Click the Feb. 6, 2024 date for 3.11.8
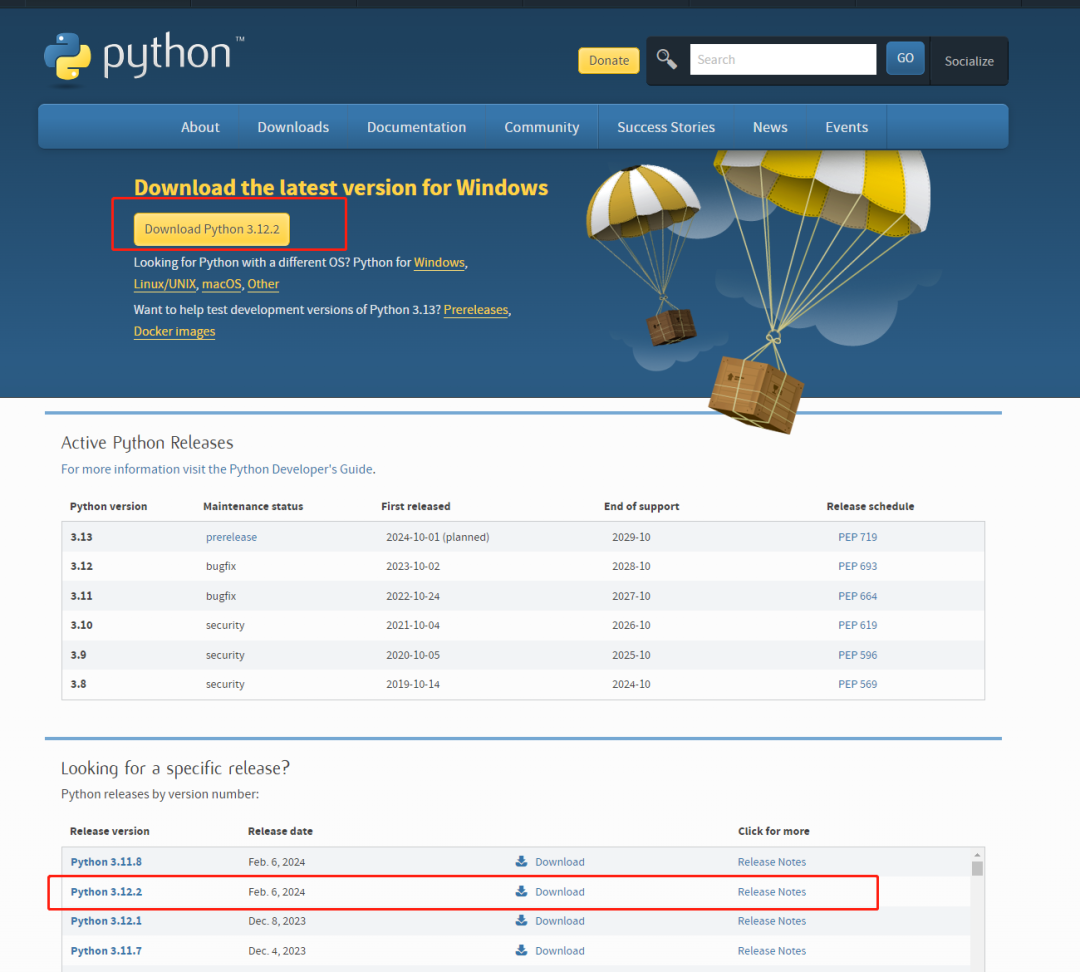This screenshot has height=972, width=1080. [x=276, y=862]
